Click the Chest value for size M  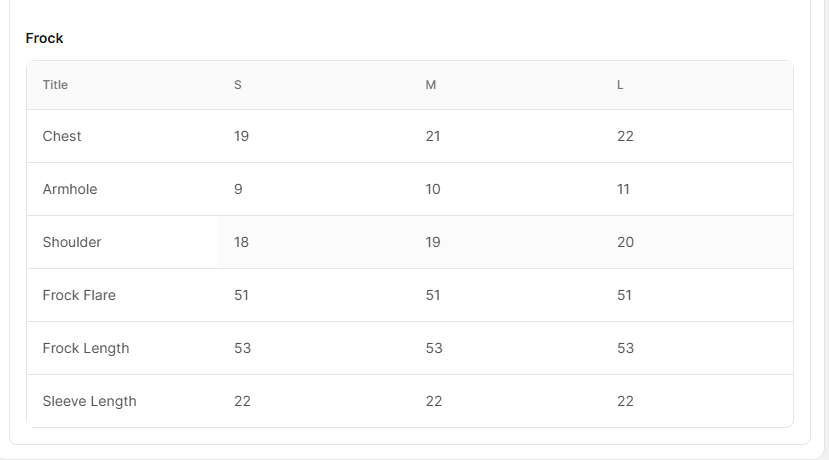[433, 136]
